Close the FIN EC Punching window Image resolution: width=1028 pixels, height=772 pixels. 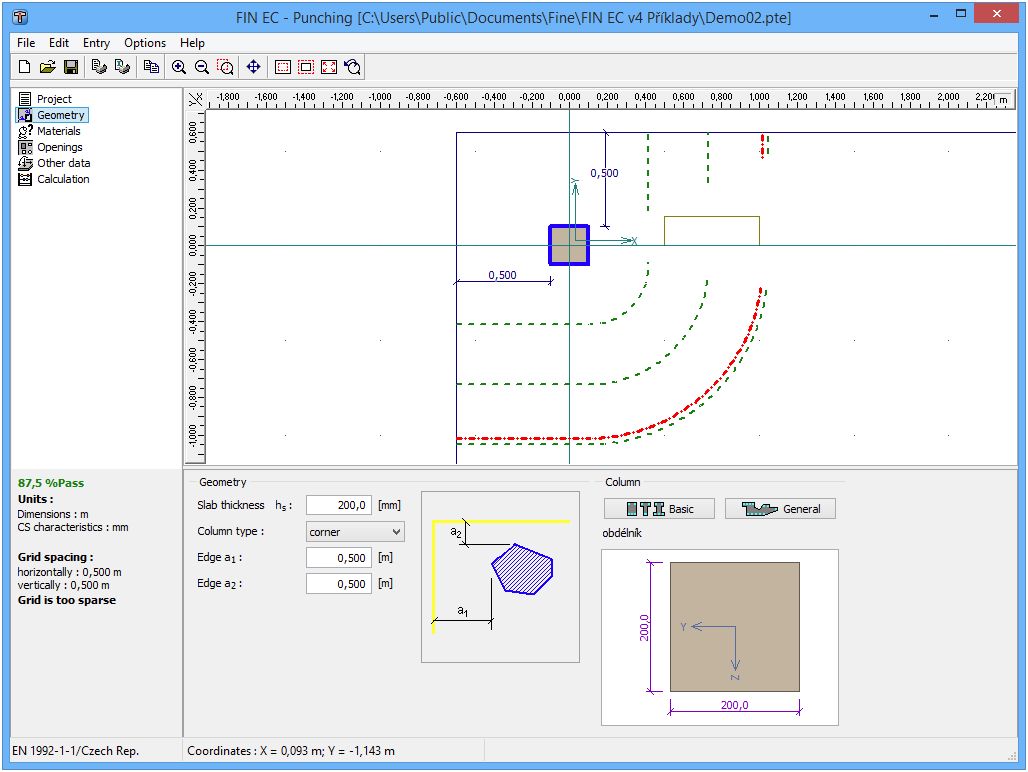point(997,14)
